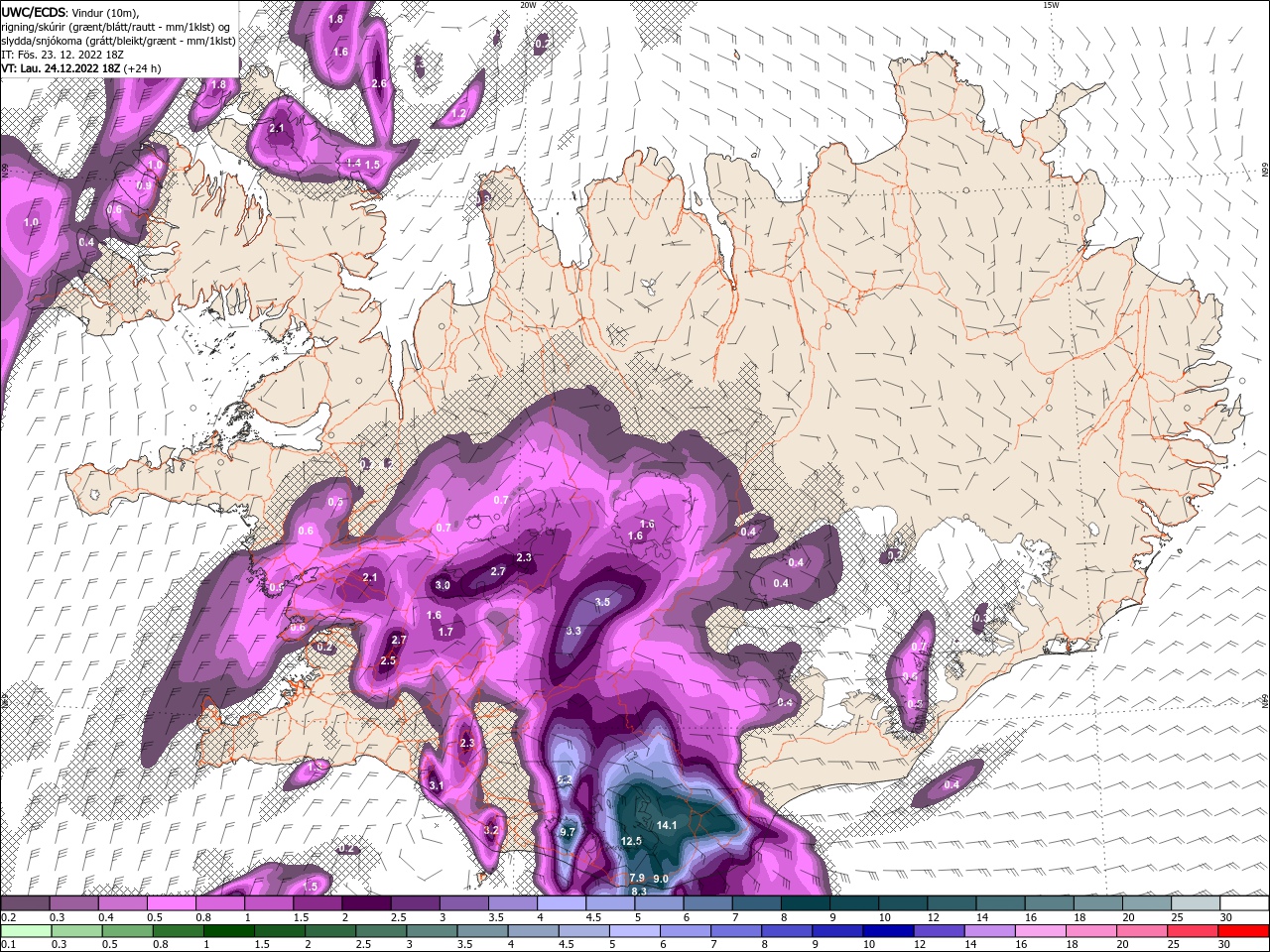Click the 7.9 precipitation label
1270x952 pixels.
point(637,879)
